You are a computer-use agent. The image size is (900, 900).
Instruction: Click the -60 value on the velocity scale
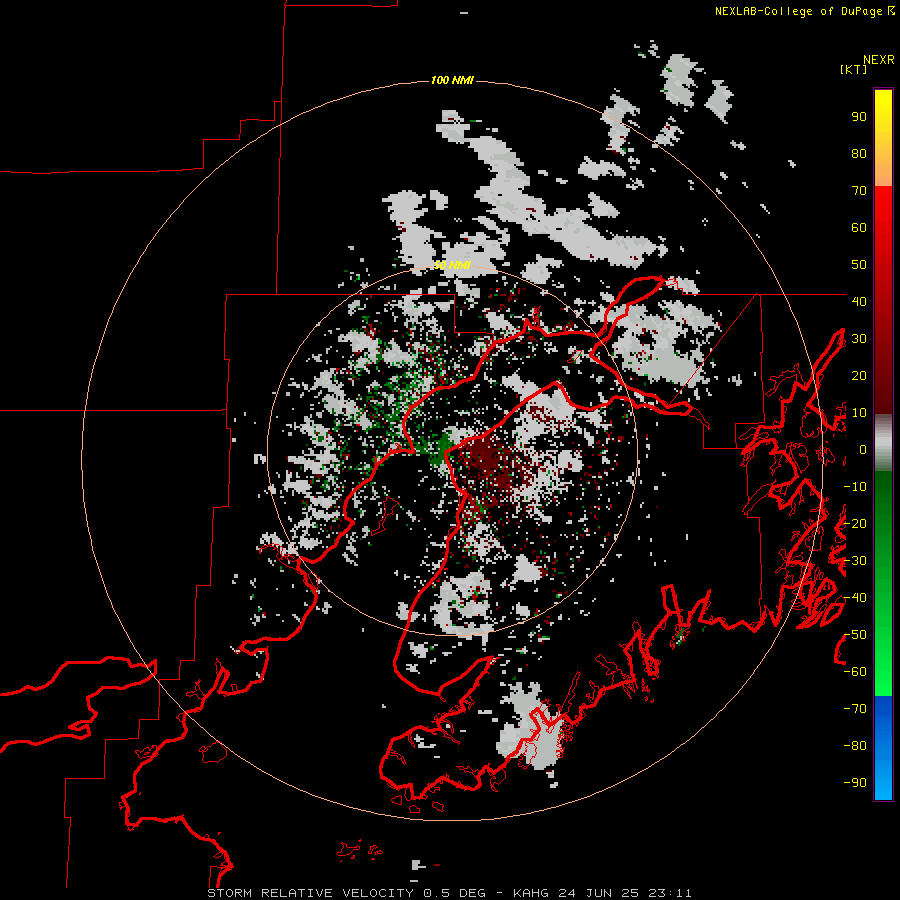pos(855,672)
